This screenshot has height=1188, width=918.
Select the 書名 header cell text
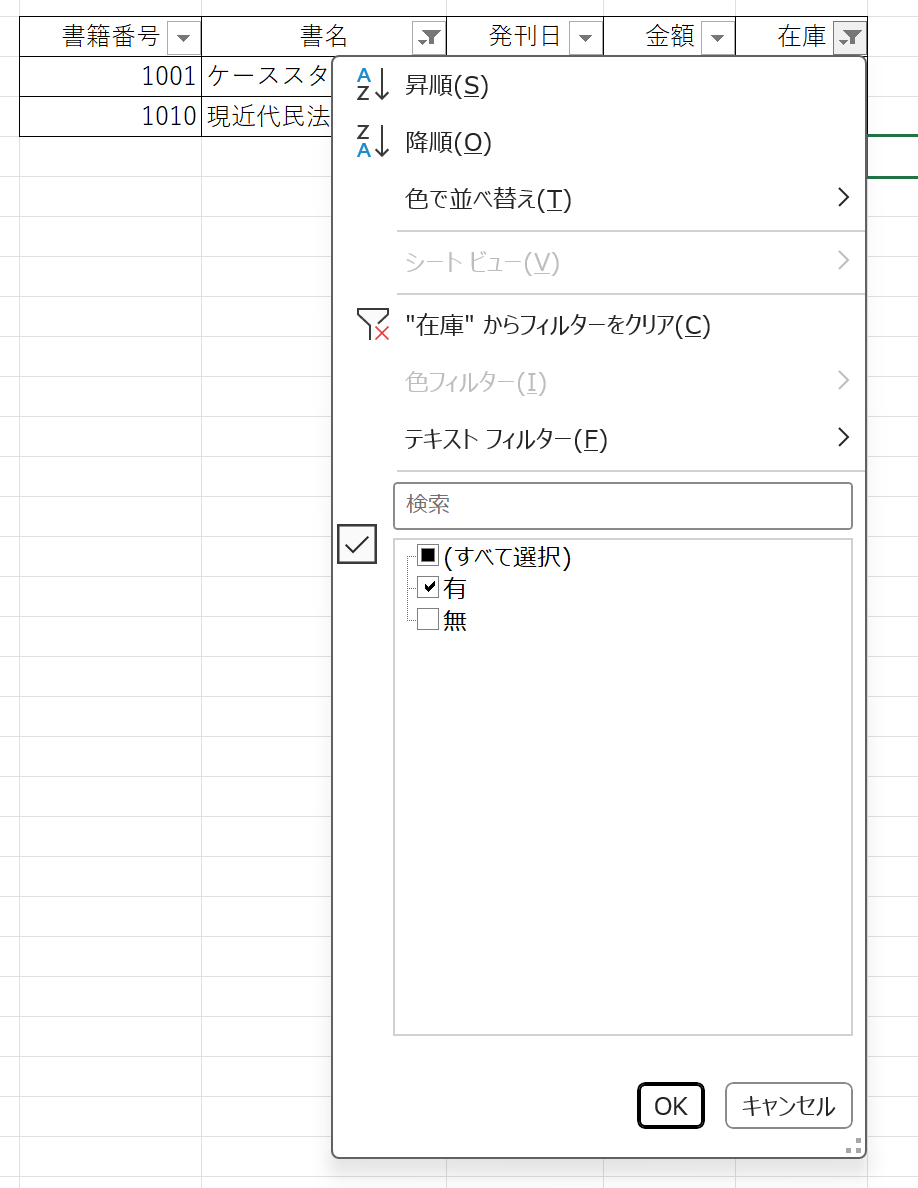323,36
